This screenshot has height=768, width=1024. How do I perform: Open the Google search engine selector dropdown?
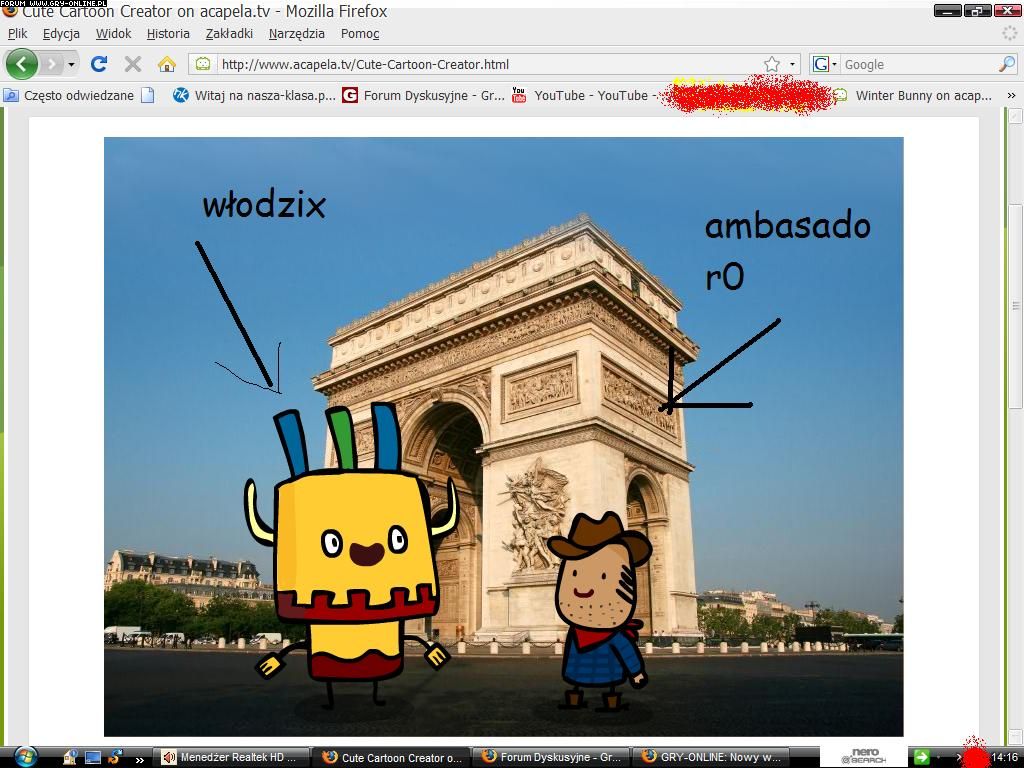click(825, 64)
